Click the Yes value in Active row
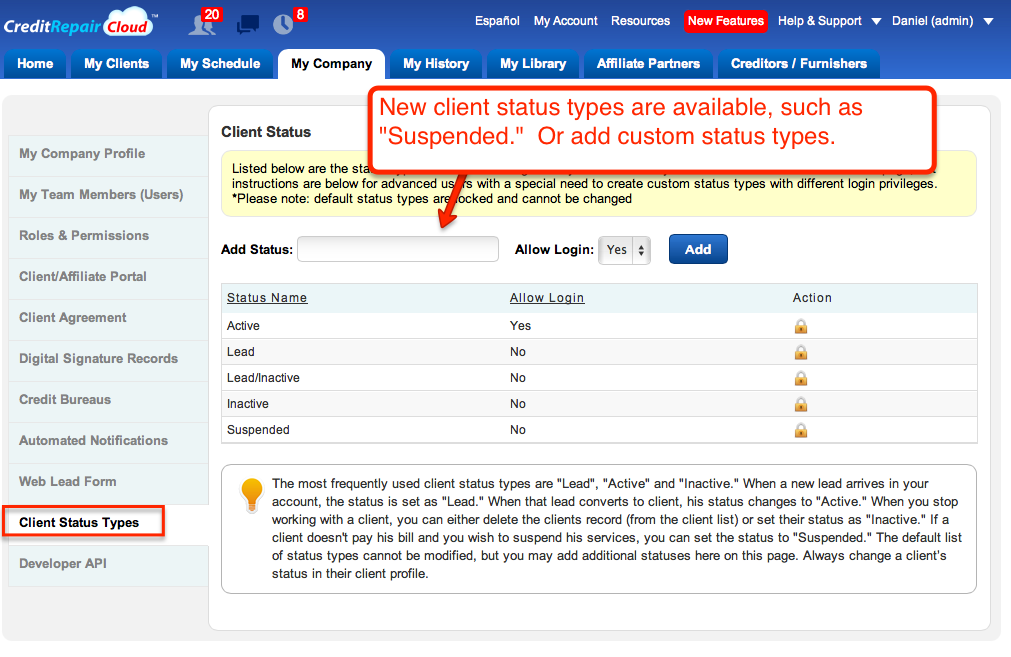Image resolution: width=1011 pixels, height=657 pixels. click(x=520, y=326)
